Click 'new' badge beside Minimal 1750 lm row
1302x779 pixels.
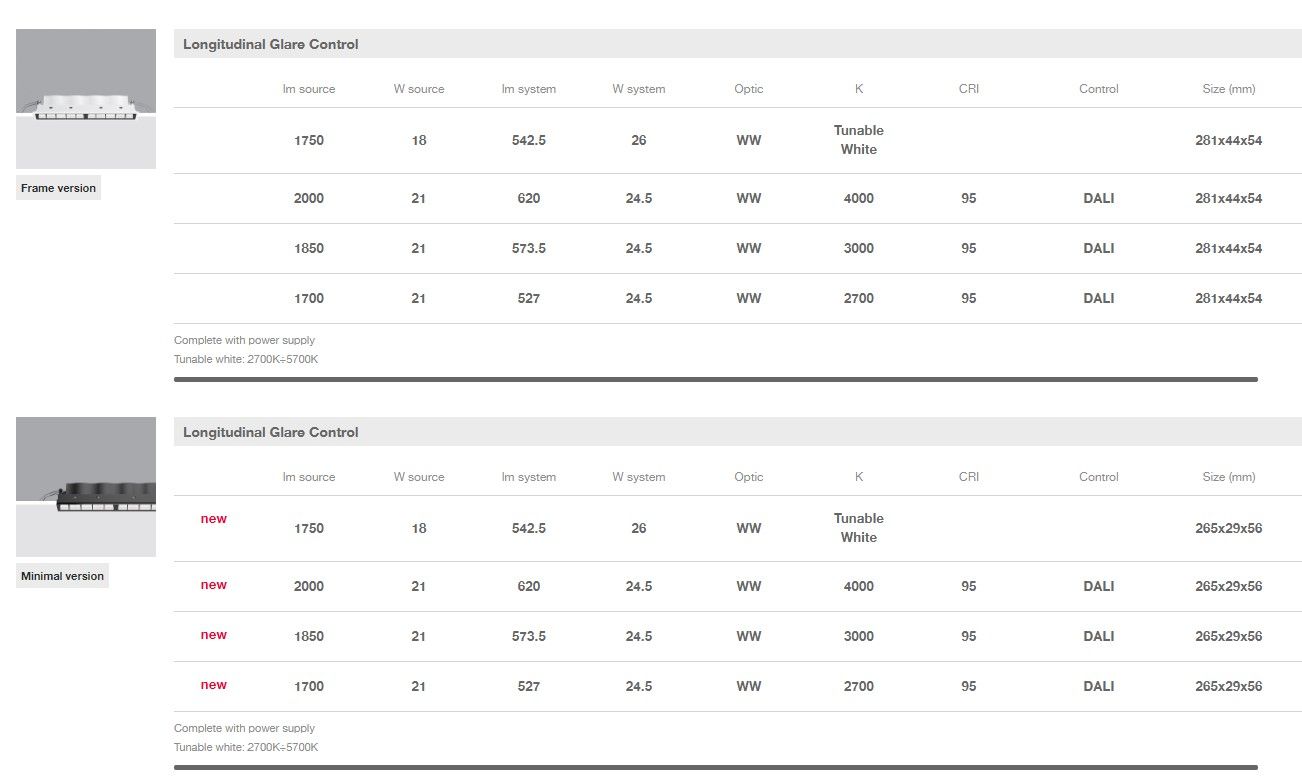tap(213, 519)
